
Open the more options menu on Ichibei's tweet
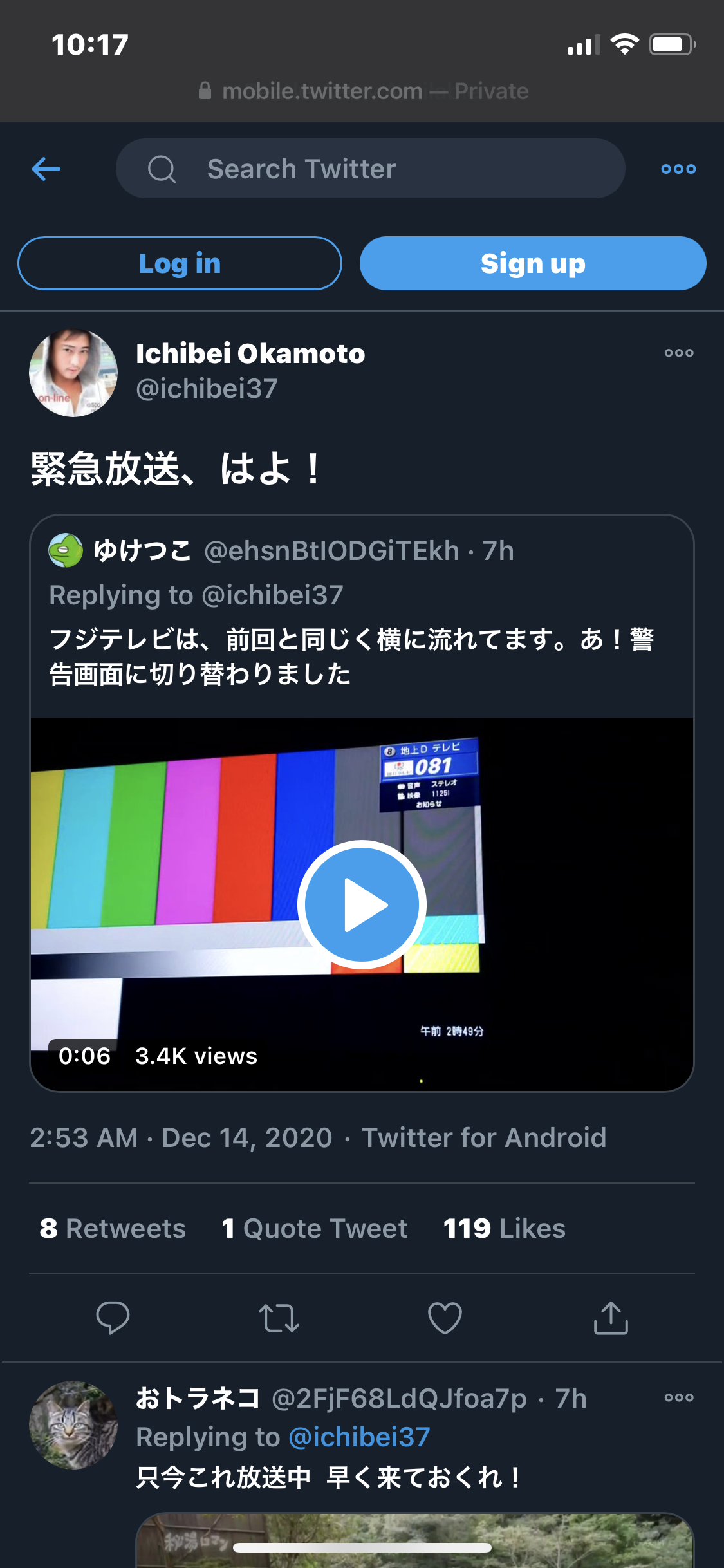pyautogui.click(x=679, y=353)
